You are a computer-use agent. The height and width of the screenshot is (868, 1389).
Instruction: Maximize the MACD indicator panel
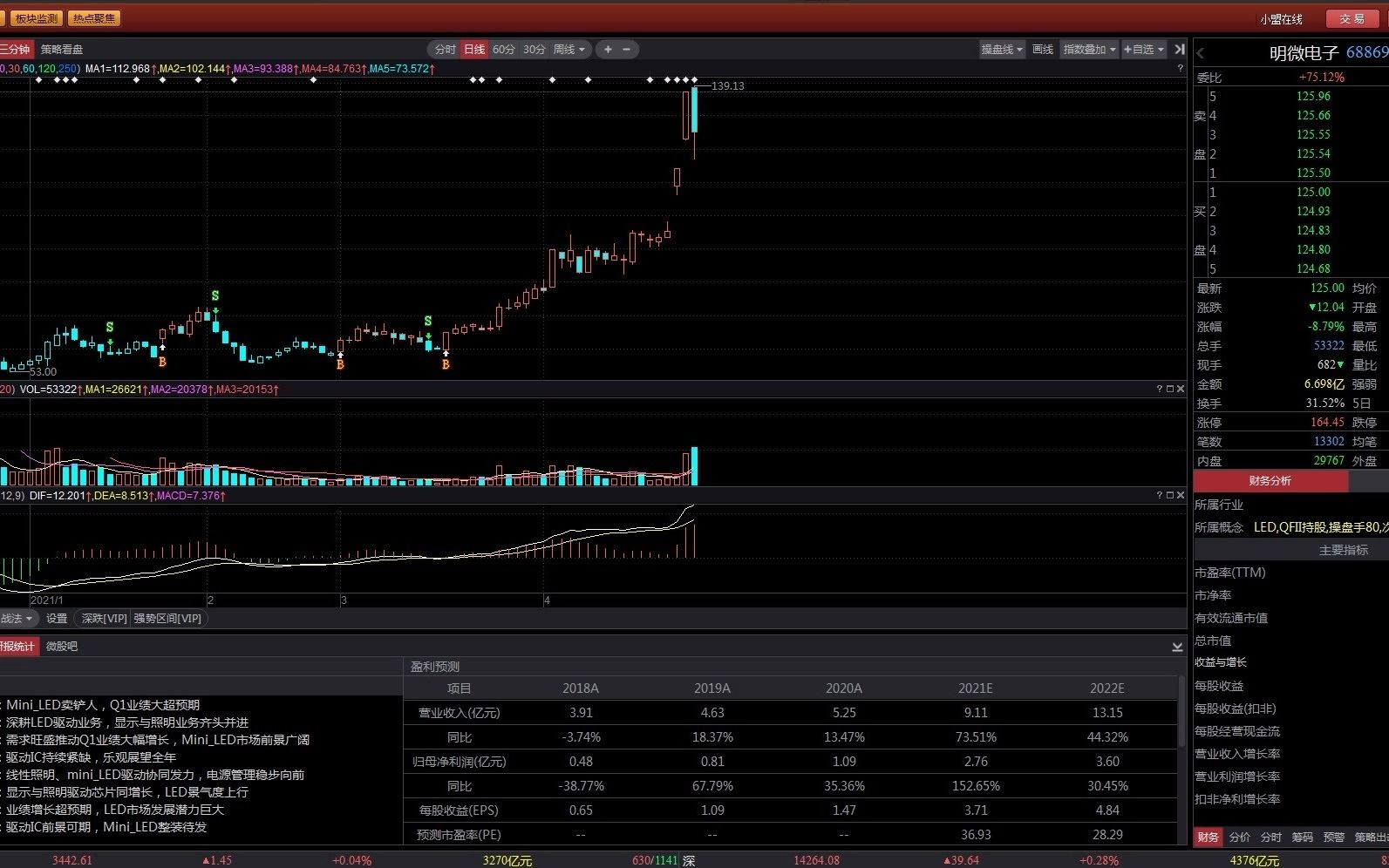point(1170,495)
